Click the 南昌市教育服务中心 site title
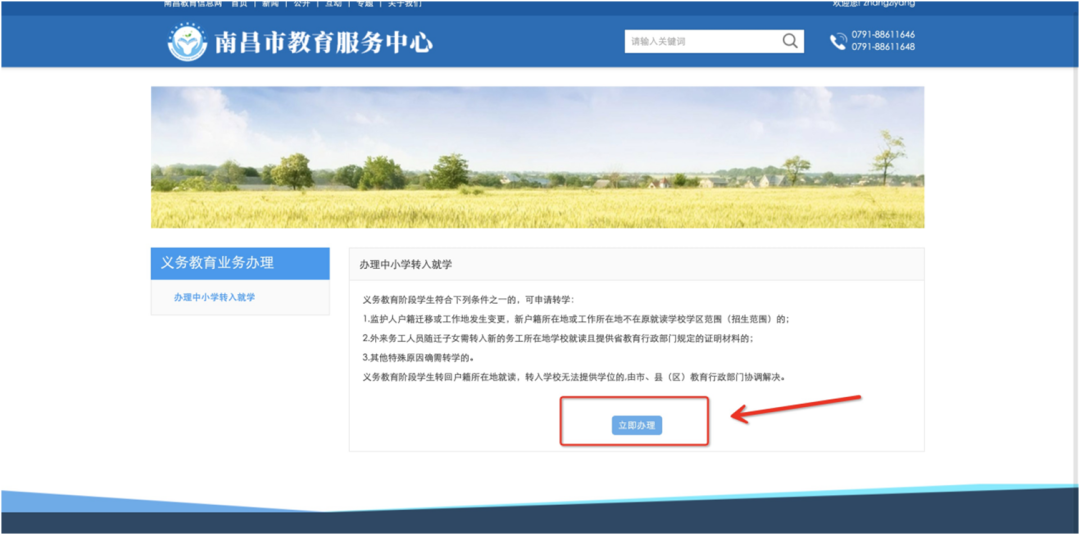1080x535 pixels. pyautogui.click(x=324, y=43)
